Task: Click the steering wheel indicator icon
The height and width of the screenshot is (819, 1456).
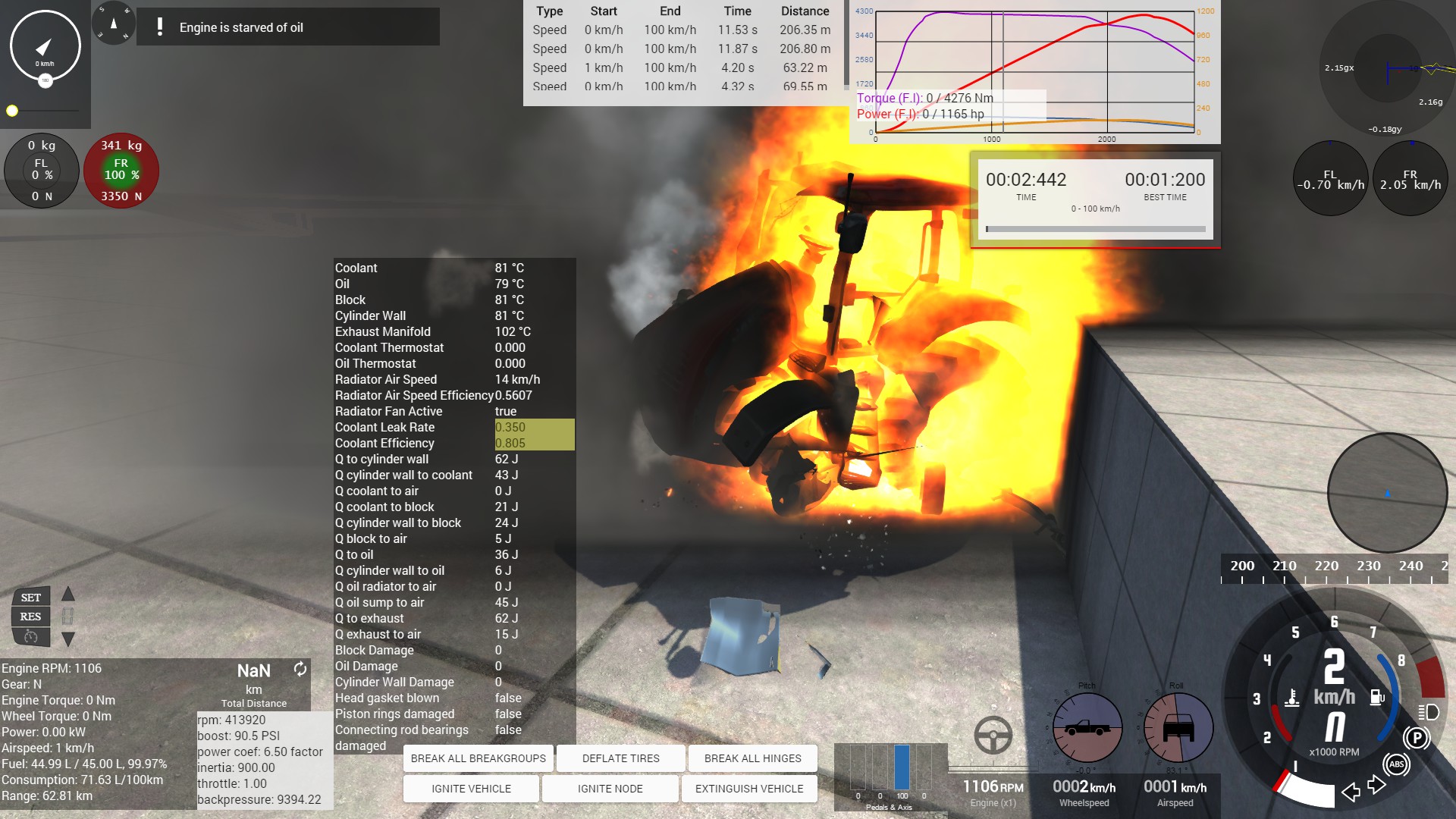Action: pyautogui.click(x=993, y=735)
